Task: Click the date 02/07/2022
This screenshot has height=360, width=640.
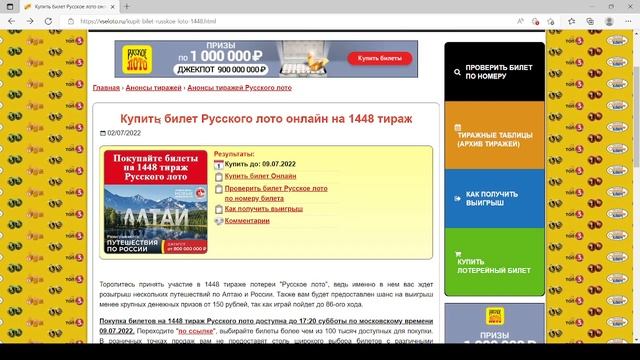Action: click(x=124, y=133)
